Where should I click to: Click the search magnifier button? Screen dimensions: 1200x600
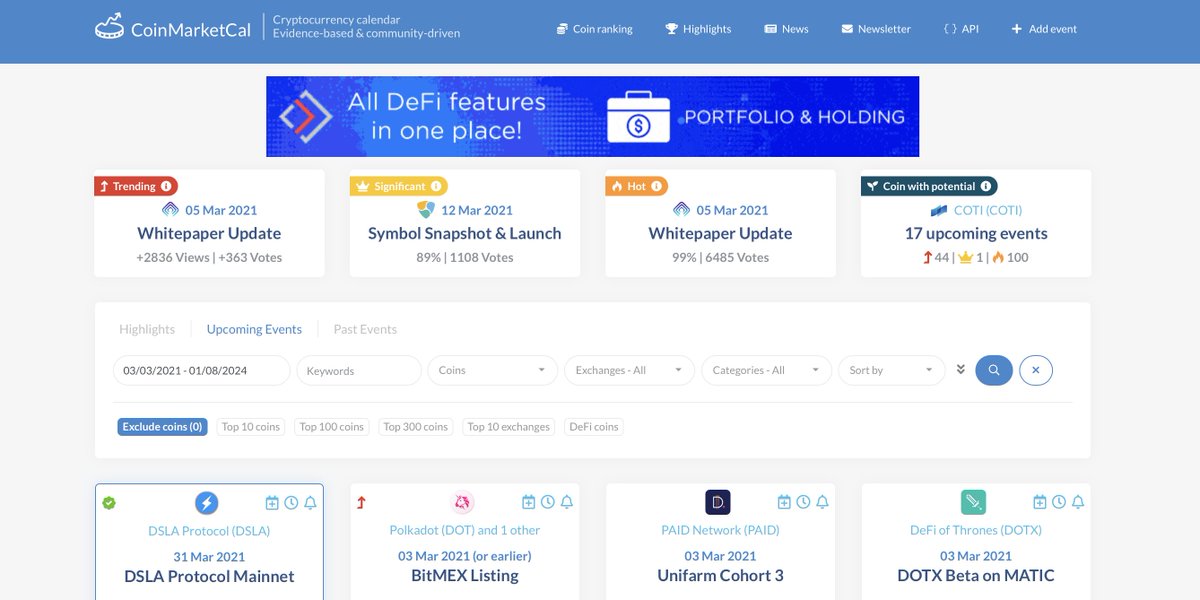point(994,370)
